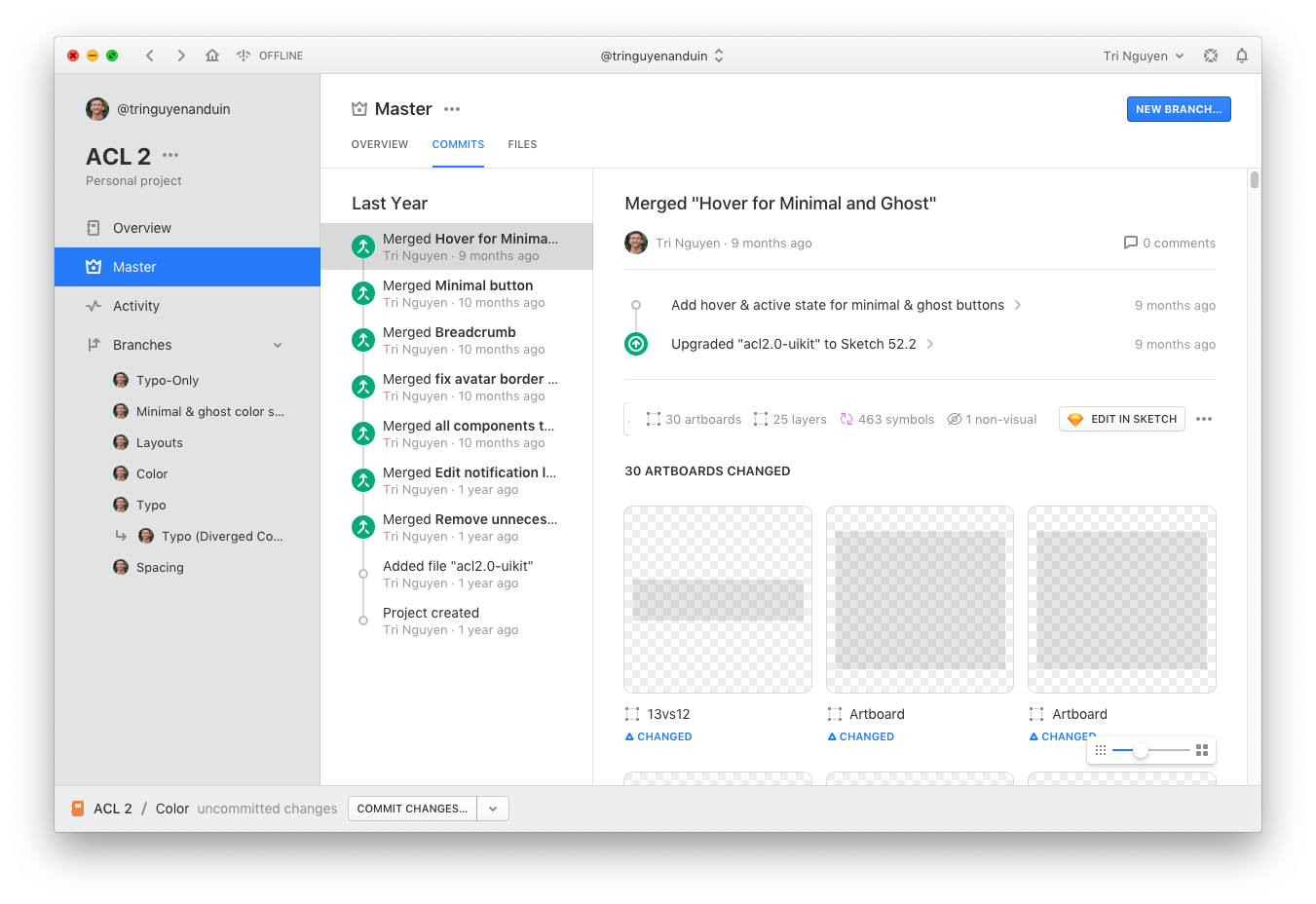The height and width of the screenshot is (904, 1316).
Task: Select the Merged Edit notification commit
Action: point(457,480)
